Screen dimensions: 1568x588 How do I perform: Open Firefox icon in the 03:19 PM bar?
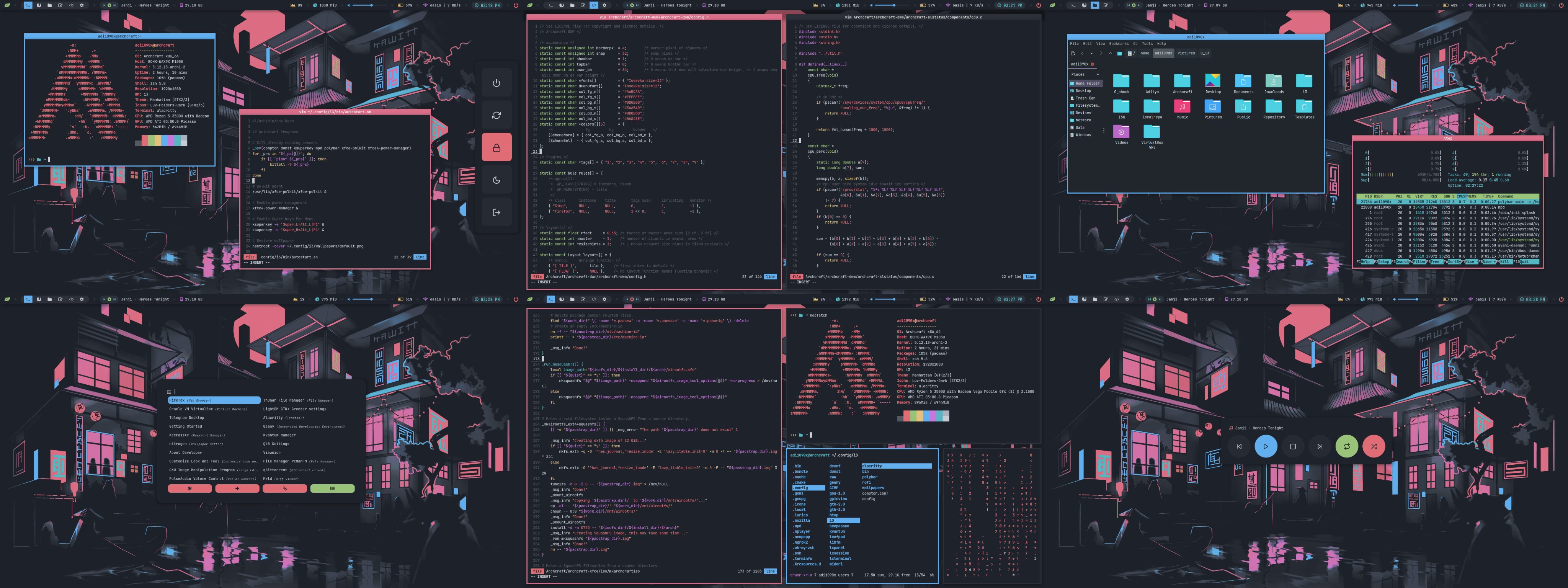click(39, 5)
